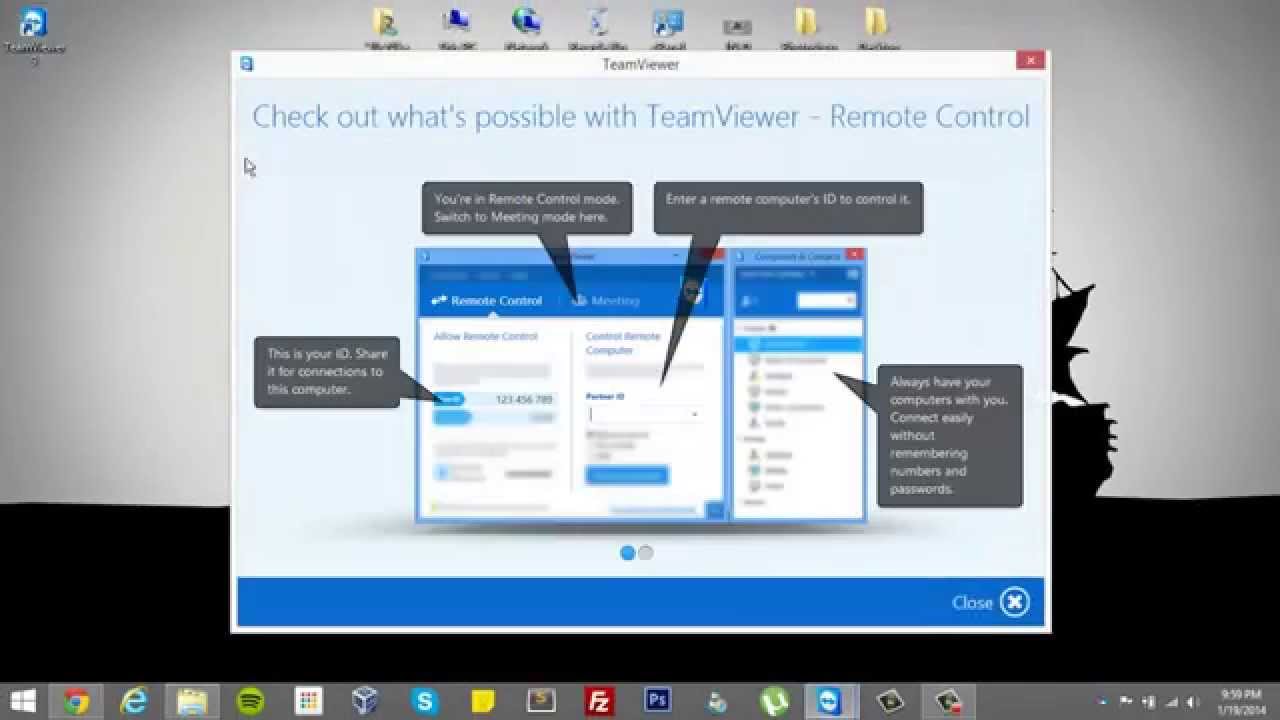Open FileZilla from the taskbar

click(599, 701)
